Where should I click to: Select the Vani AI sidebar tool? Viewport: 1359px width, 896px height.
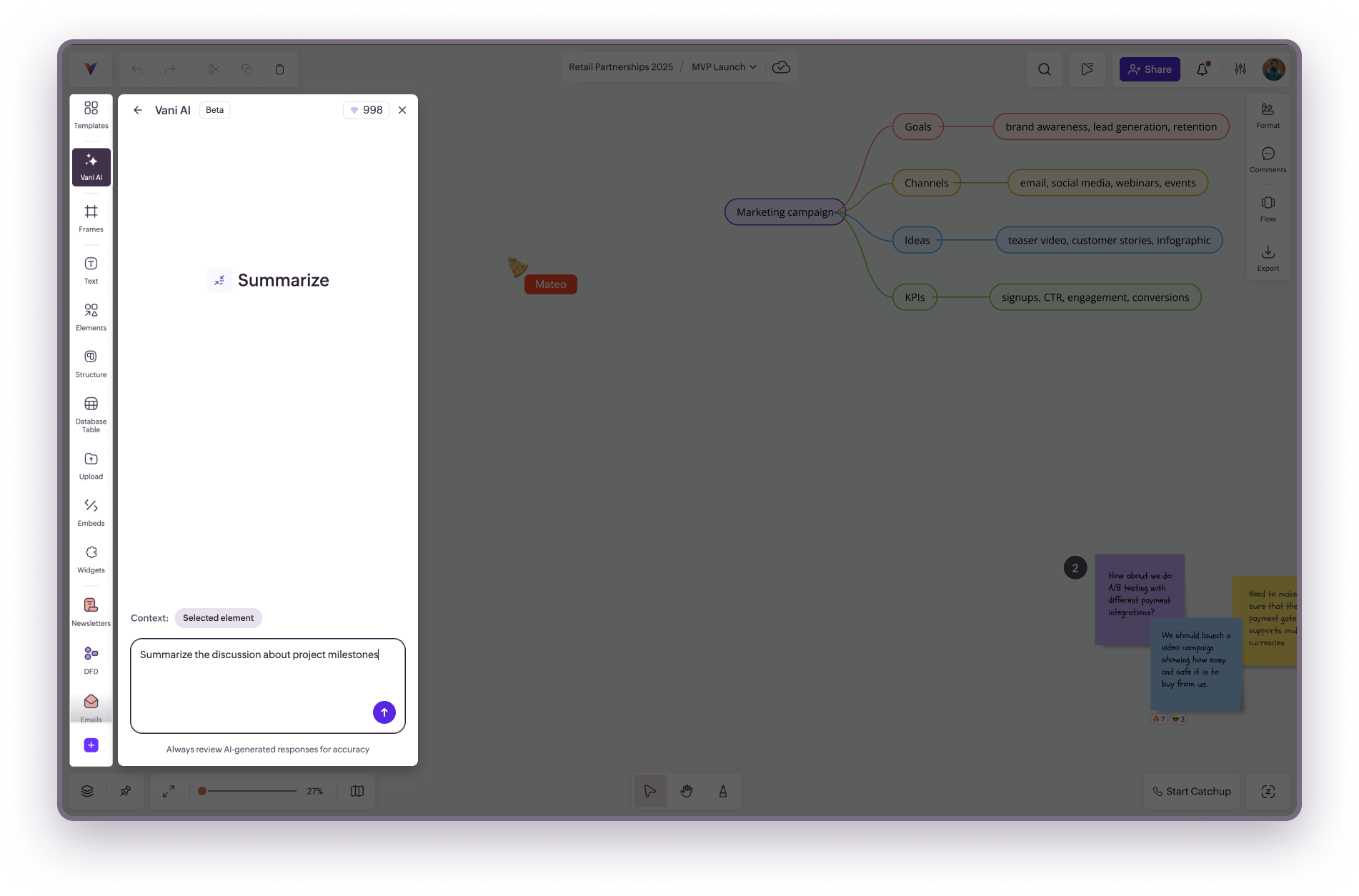91,167
